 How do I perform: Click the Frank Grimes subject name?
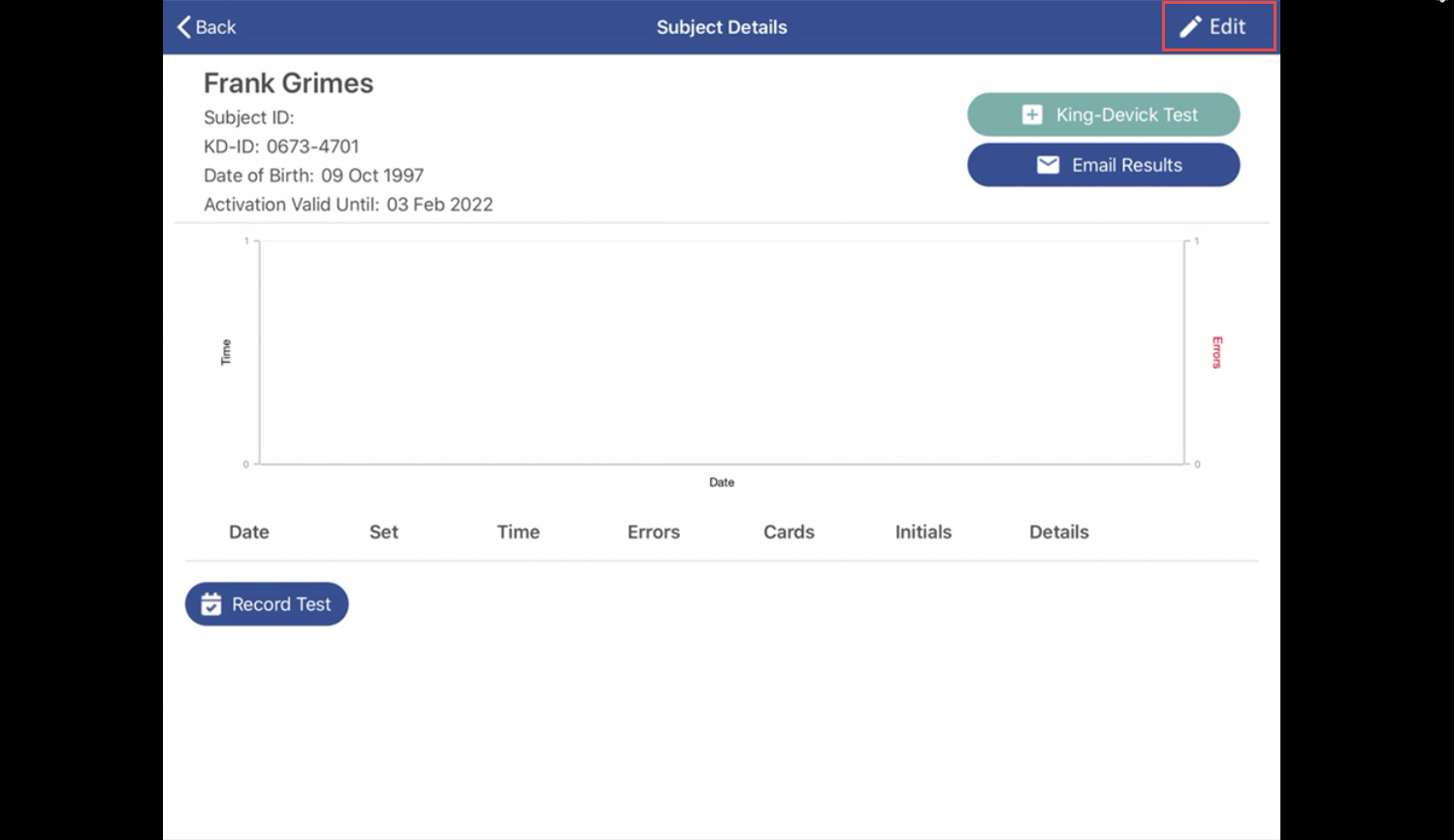point(288,83)
